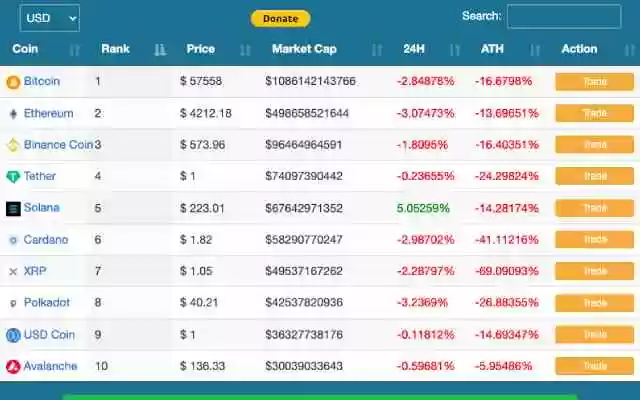Select XRP ATH value -69.09093%

(507, 271)
